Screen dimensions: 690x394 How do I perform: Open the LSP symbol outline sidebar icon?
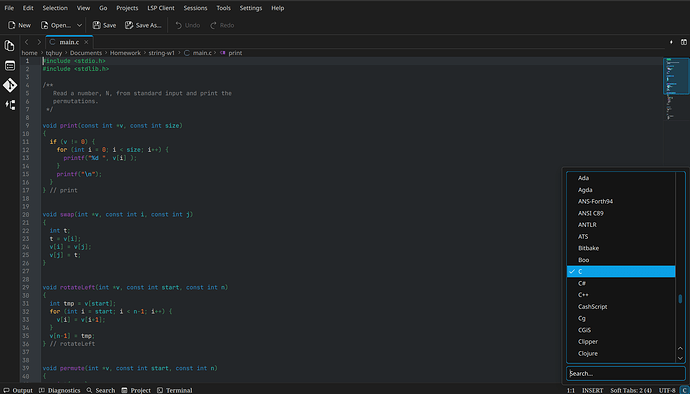10,105
